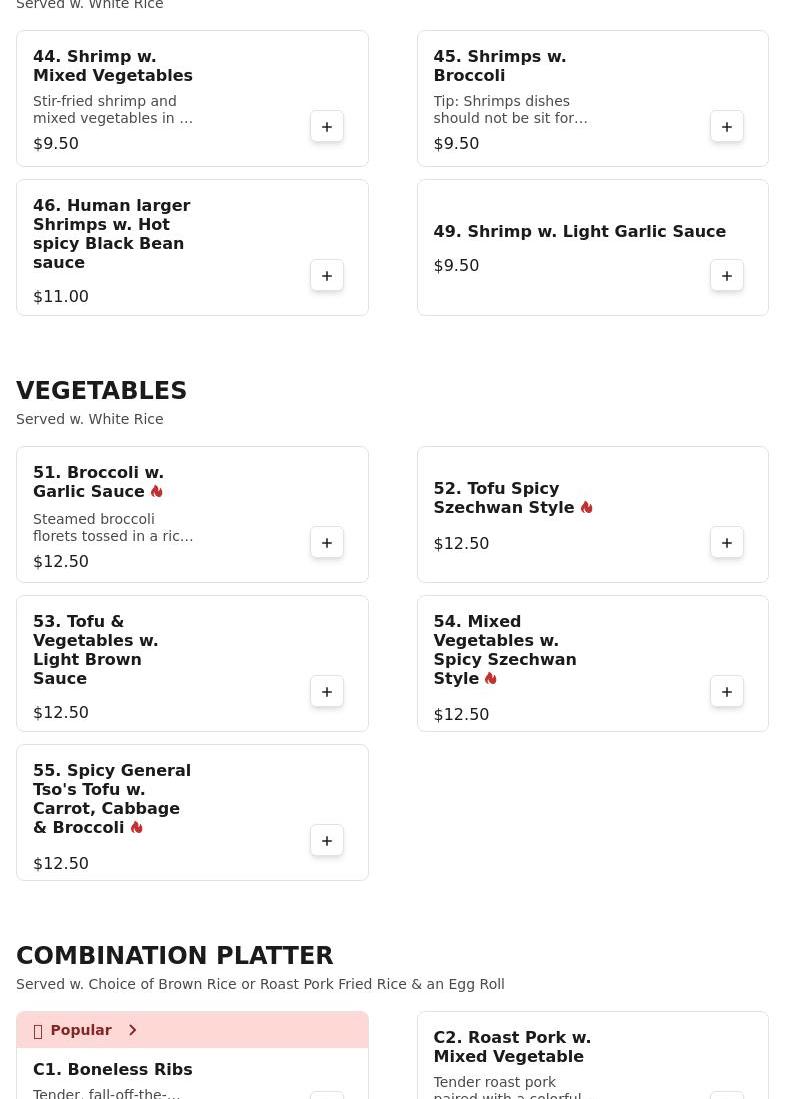Click plus for Human larger Shrimps Black Bean
The height and width of the screenshot is (1099, 785).
click(327, 276)
